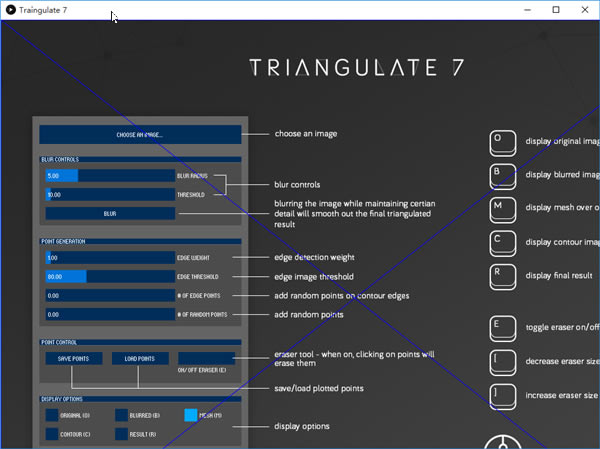Disable the Mesh (M) display option

(x=191, y=414)
